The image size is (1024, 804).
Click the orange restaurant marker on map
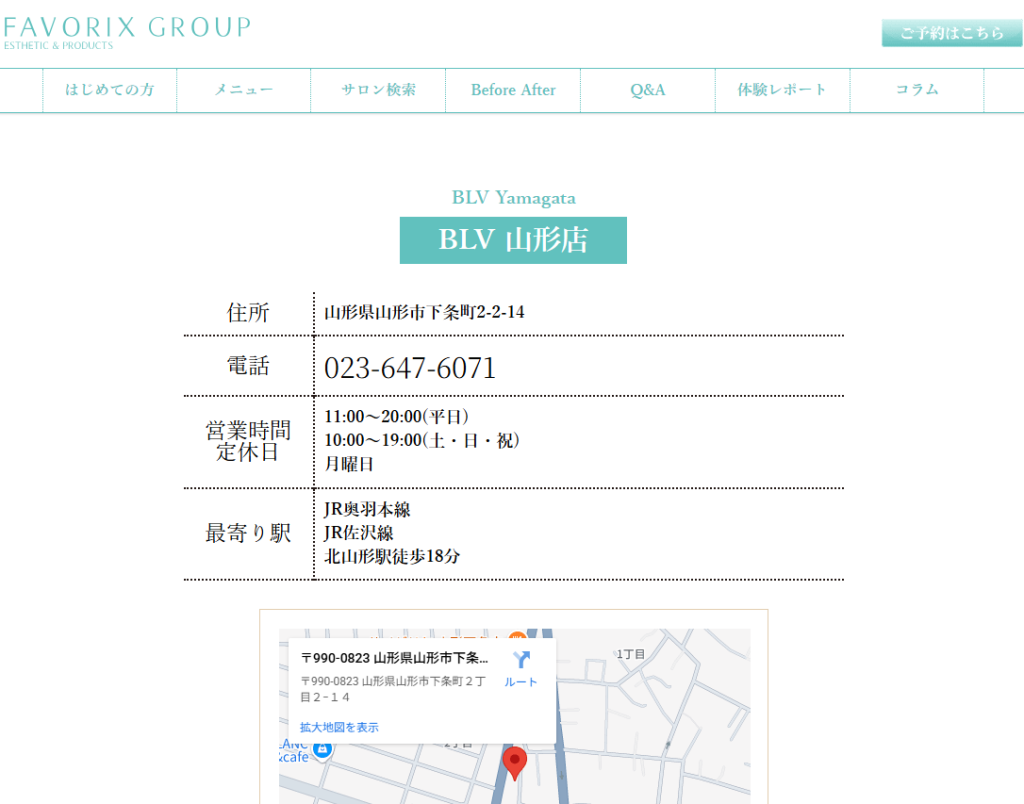[517, 635]
